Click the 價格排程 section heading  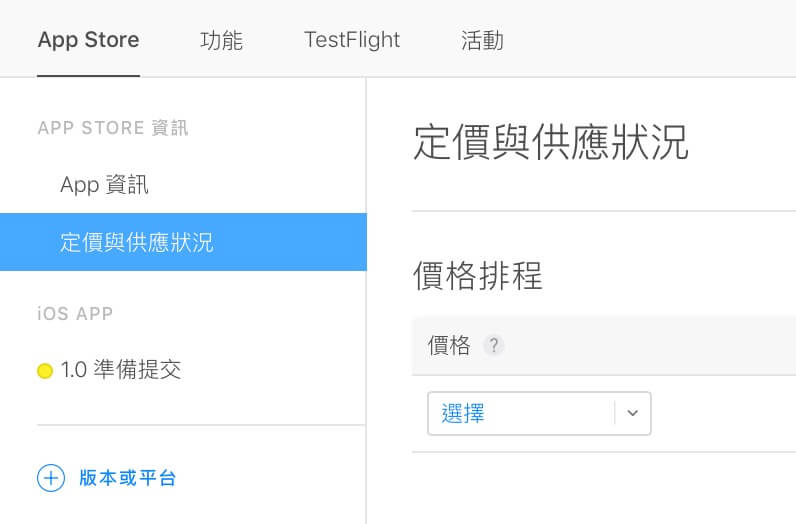[478, 275]
